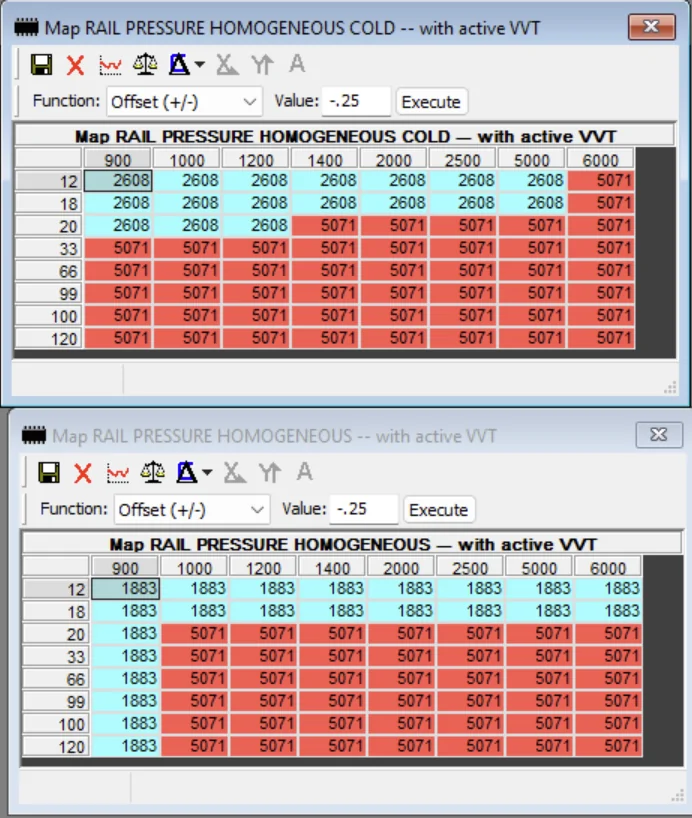Viewport: 692px width, 818px height.
Task: Open Function dropdown in lower map window
Action: [x=192, y=509]
